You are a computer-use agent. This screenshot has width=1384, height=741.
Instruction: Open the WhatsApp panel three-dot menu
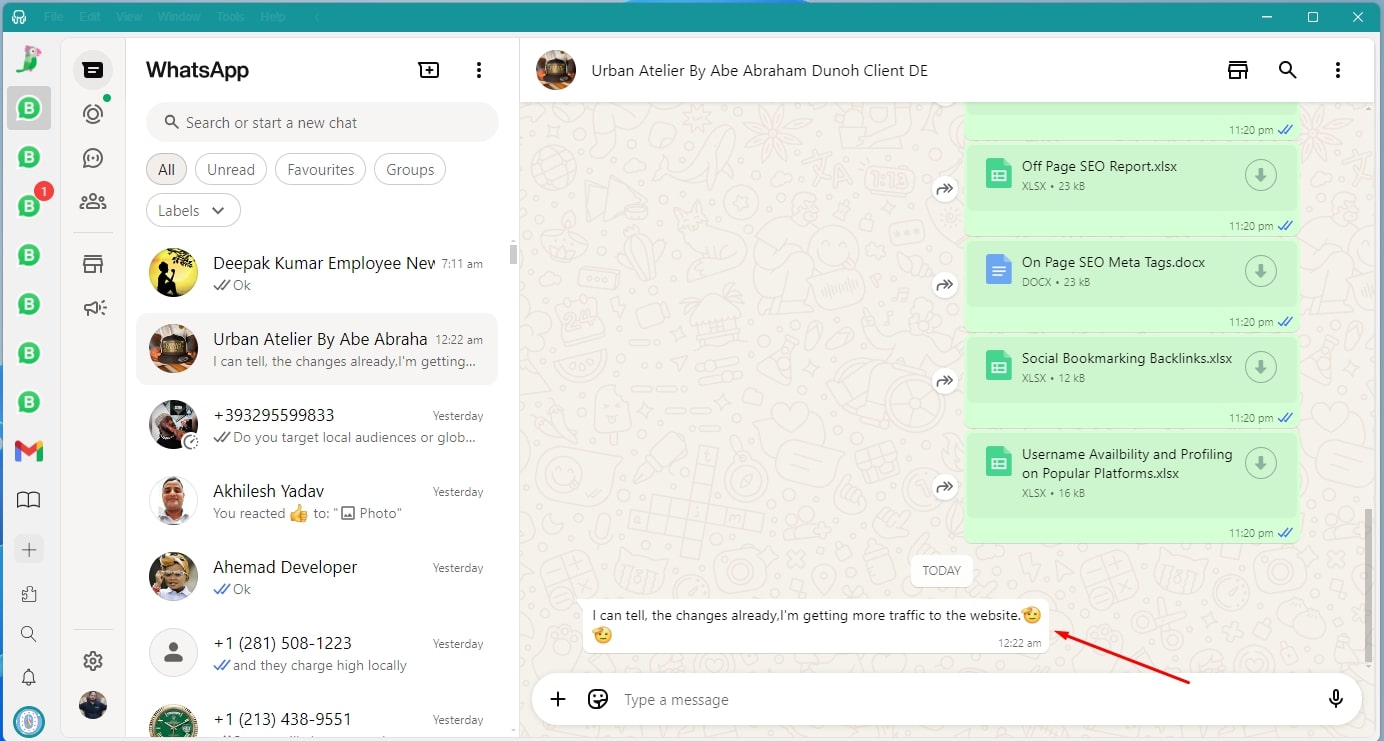(x=479, y=70)
